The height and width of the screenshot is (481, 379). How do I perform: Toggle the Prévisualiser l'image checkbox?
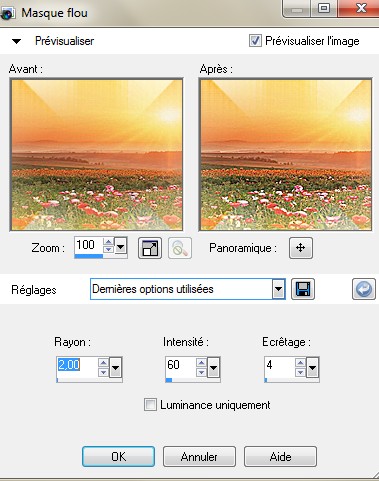click(x=255, y=41)
